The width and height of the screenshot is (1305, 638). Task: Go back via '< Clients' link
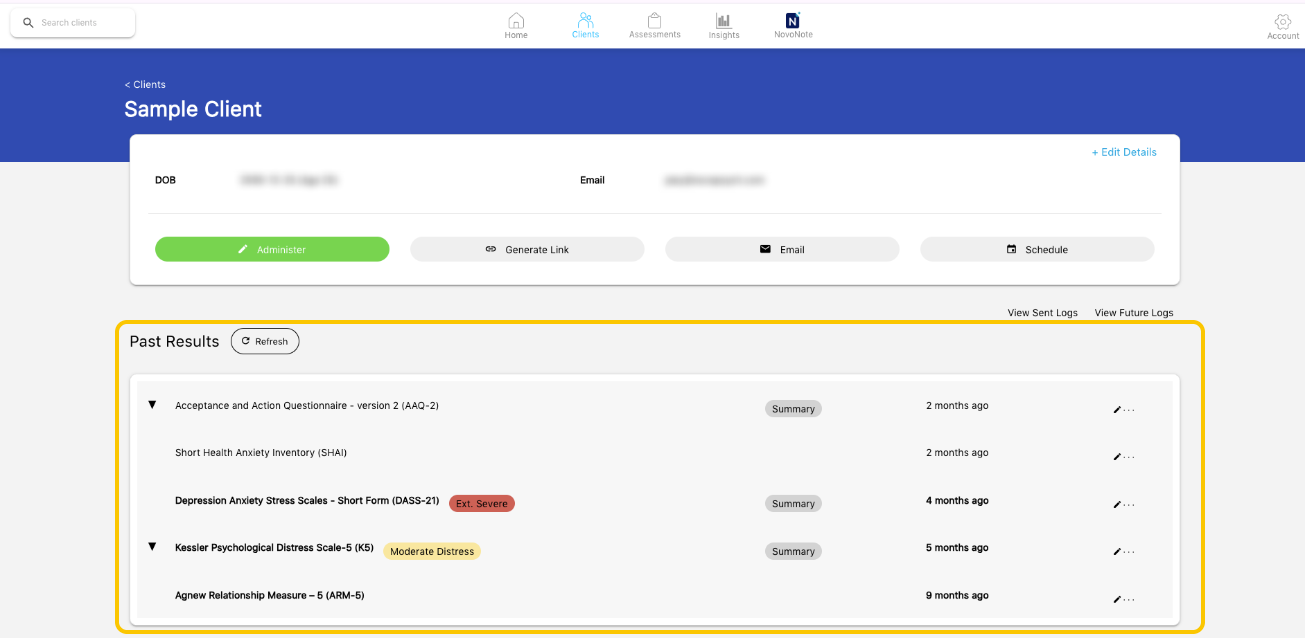pos(145,85)
